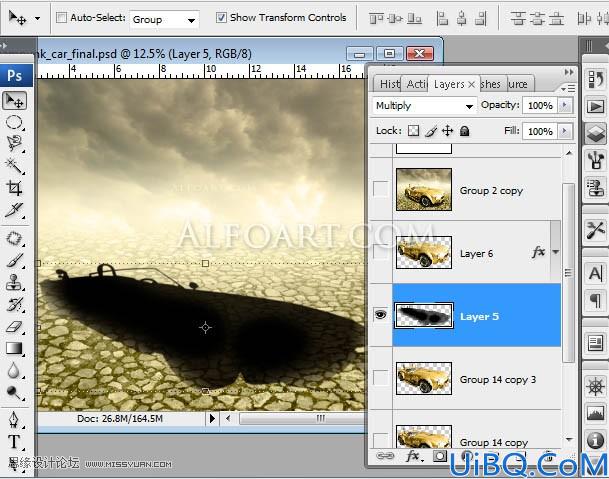This screenshot has width=609, height=479.
Task: Collapse the layers panel group arrows
Action: point(569,72)
